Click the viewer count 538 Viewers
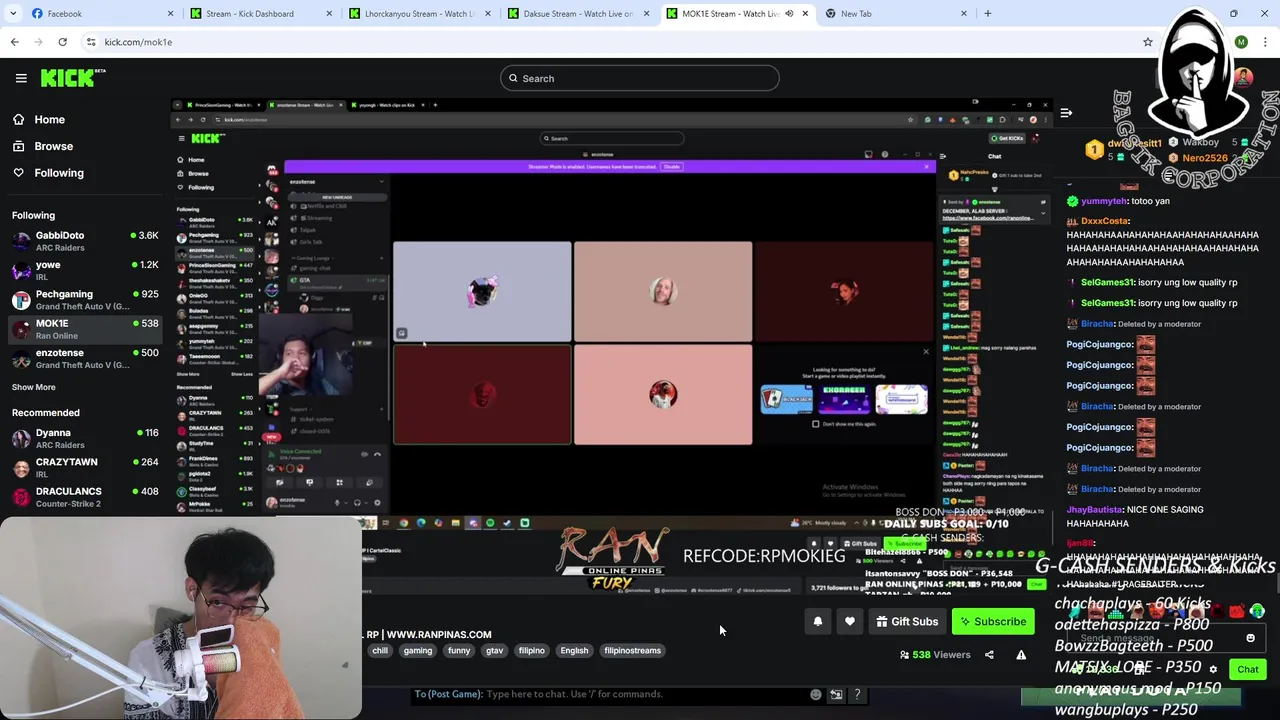The width and height of the screenshot is (1280, 720). [935, 655]
